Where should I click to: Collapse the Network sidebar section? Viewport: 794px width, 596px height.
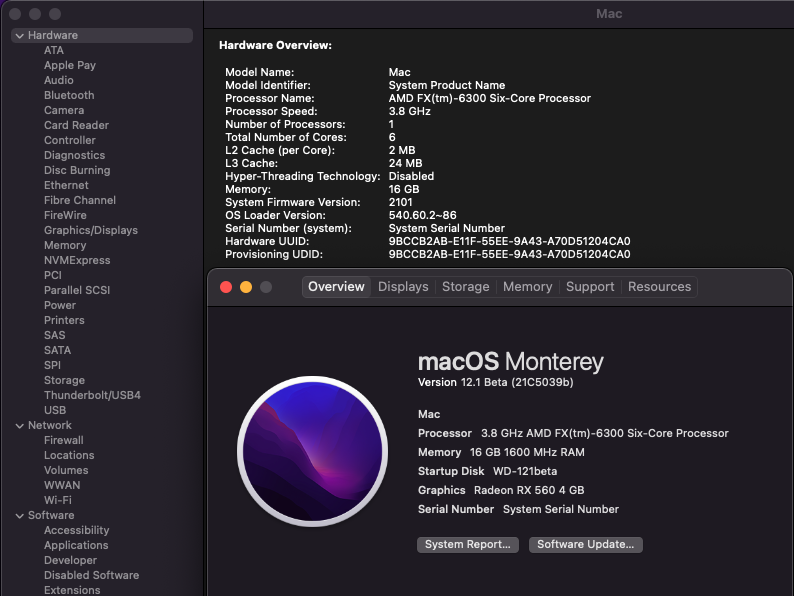tap(20, 426)
